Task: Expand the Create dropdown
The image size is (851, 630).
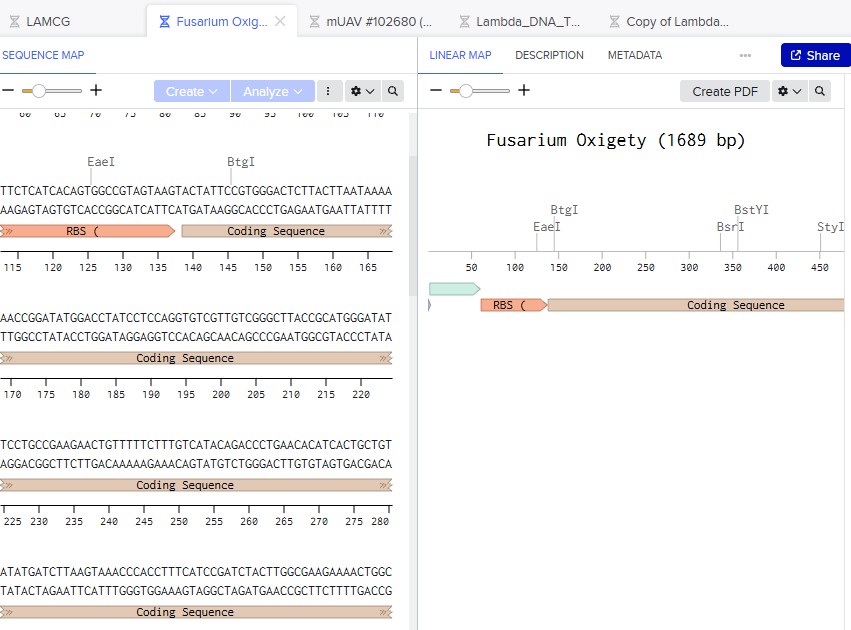Action: 191,91
